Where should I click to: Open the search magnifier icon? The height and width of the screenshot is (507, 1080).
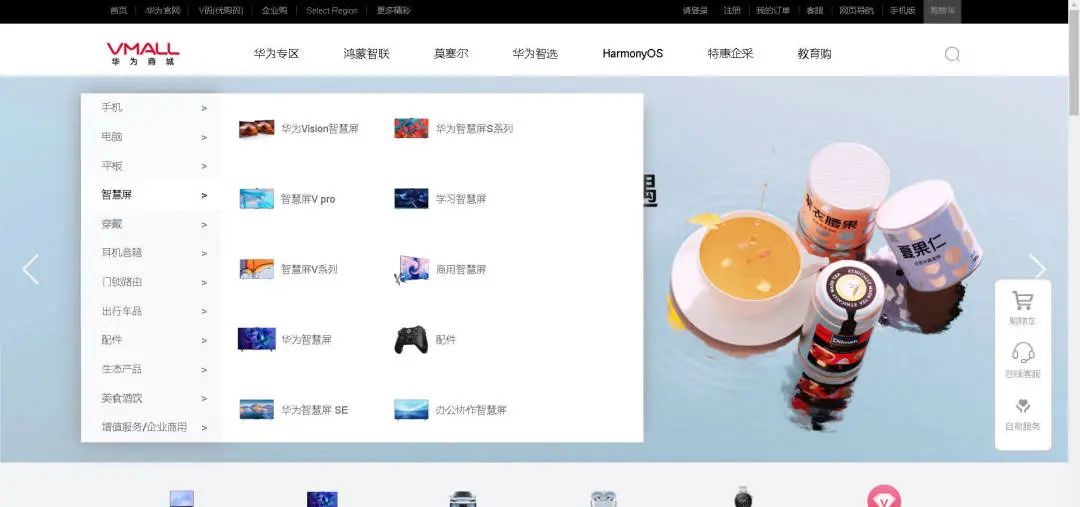click(x=952, y=54)
